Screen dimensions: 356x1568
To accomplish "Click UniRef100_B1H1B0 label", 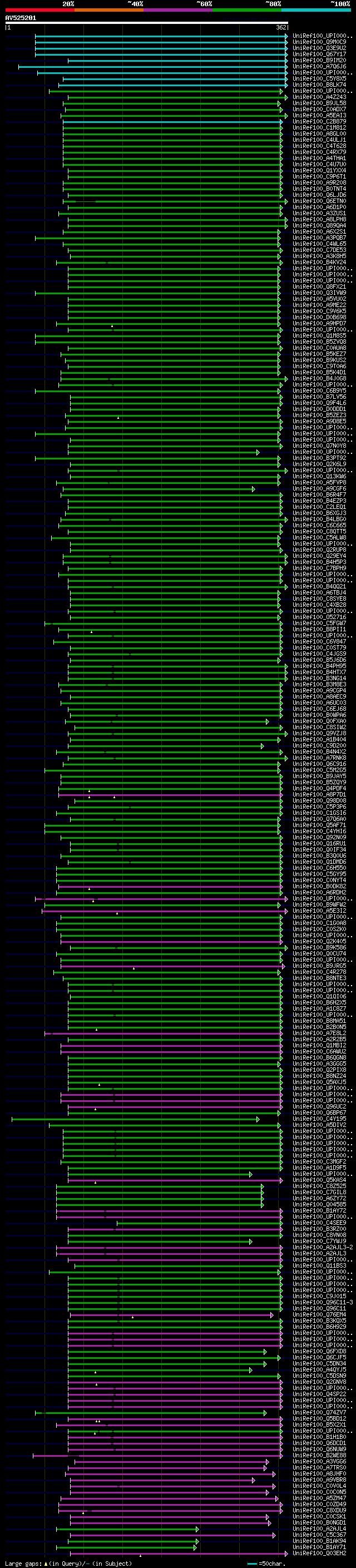I will click(x=319, y=1437).
